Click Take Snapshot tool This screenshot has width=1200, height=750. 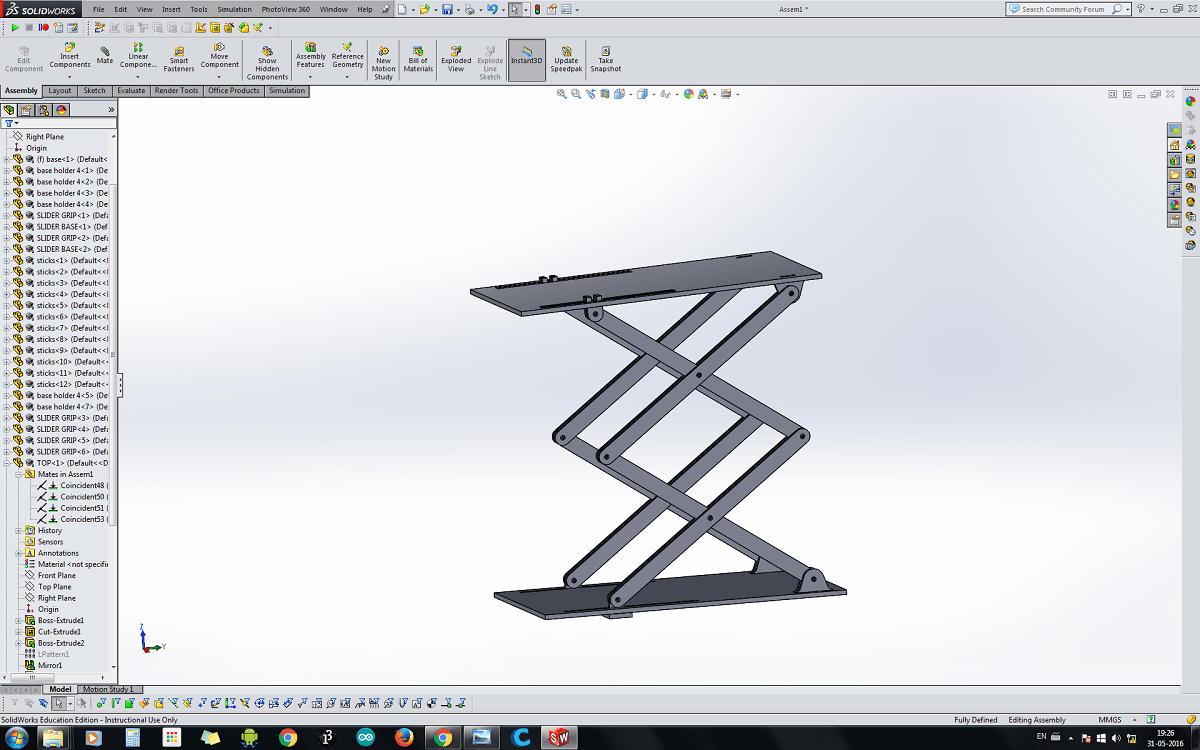coord(606,59)
